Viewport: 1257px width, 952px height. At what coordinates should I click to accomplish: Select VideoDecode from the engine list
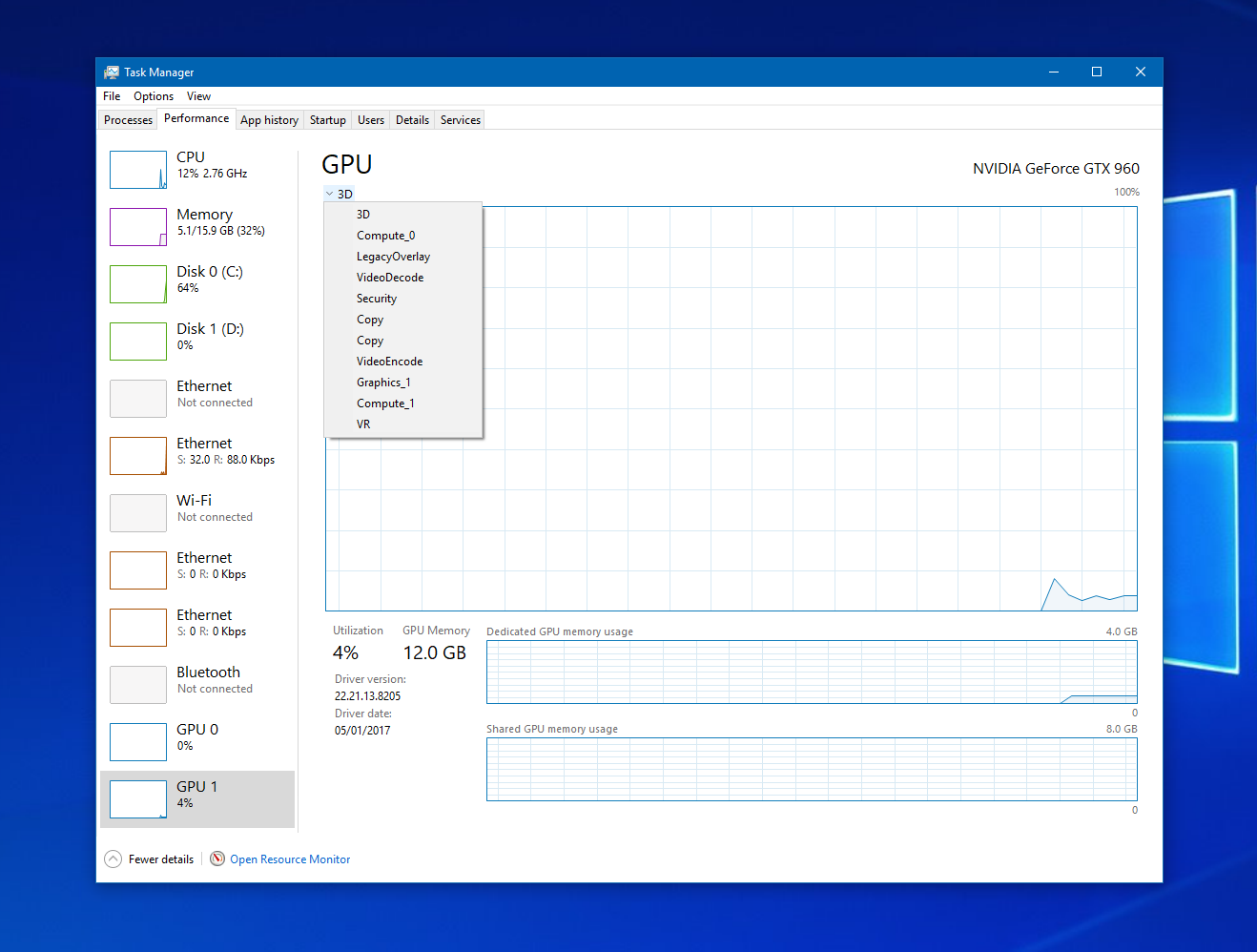(x=390, y=277)
